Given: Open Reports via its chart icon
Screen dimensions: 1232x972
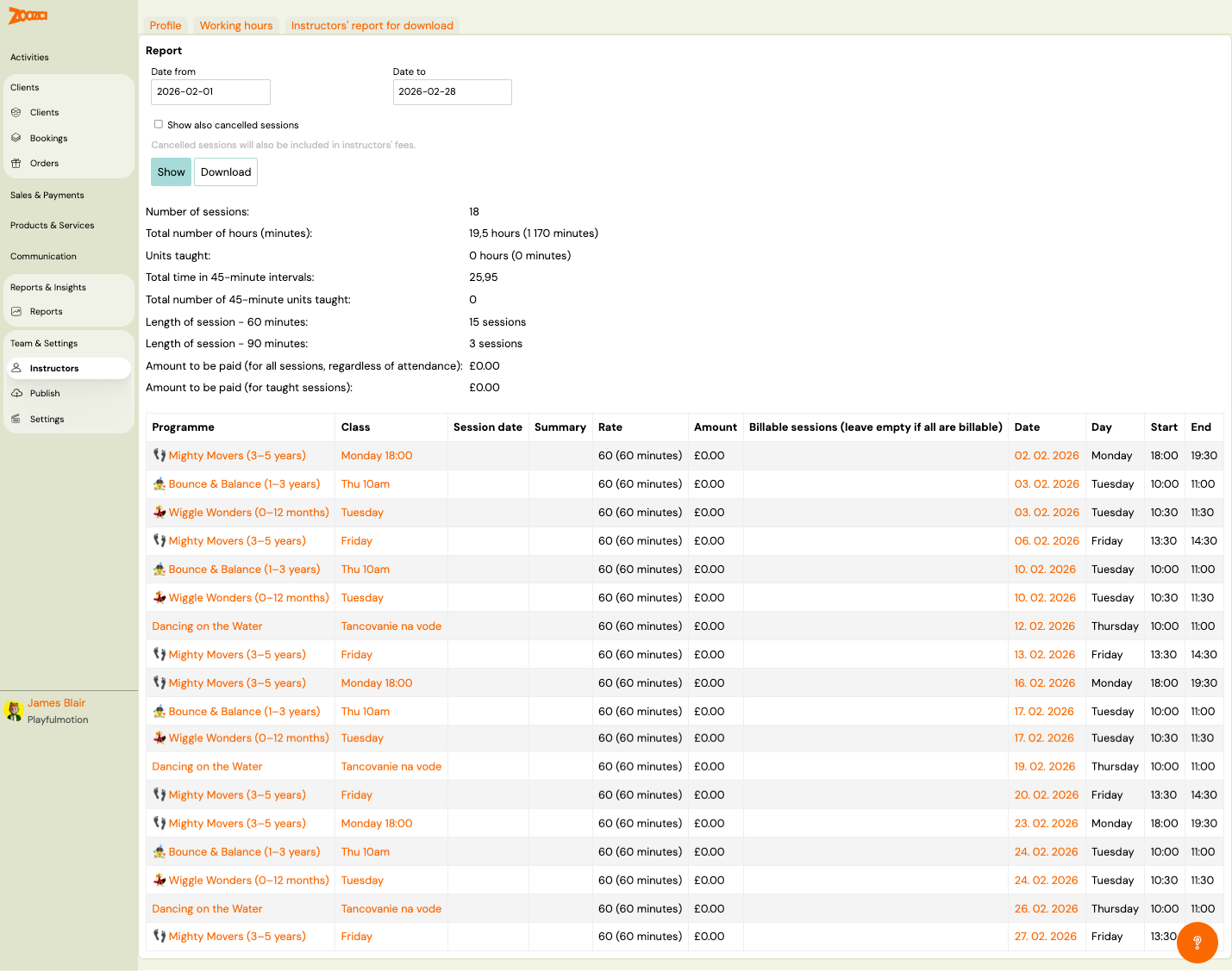Looking at the screenshot, I should pos(16,312).
